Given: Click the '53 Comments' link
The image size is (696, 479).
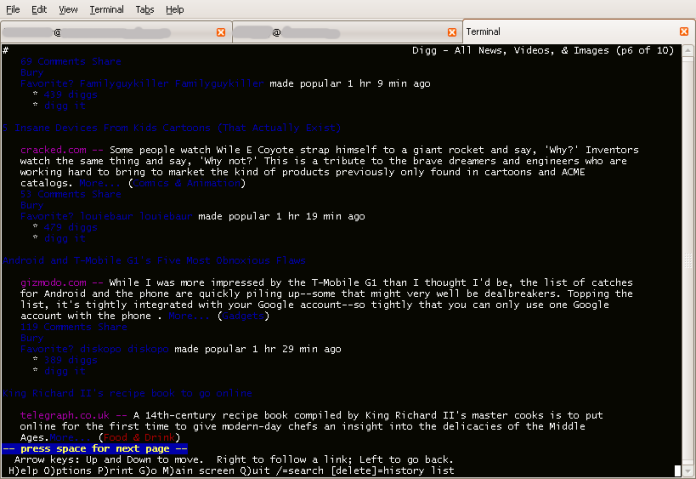Looking at the screenshot, I should tap(52, 194).
